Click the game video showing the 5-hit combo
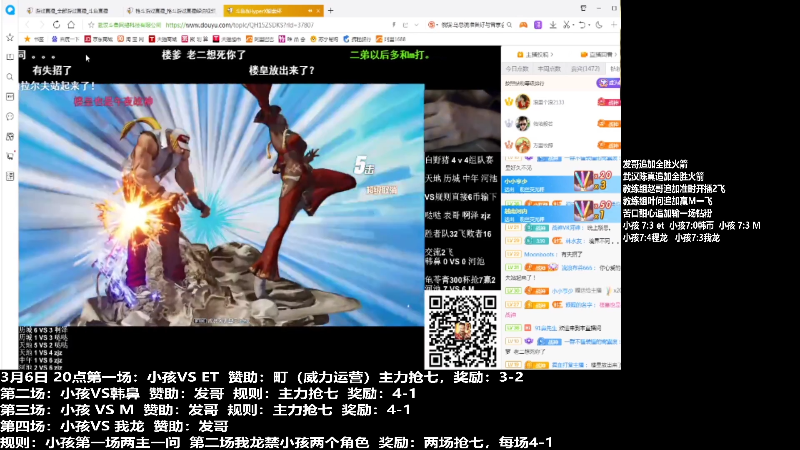Image resolution: width=800 pixels, height=450 pixels. click(221, 205)
